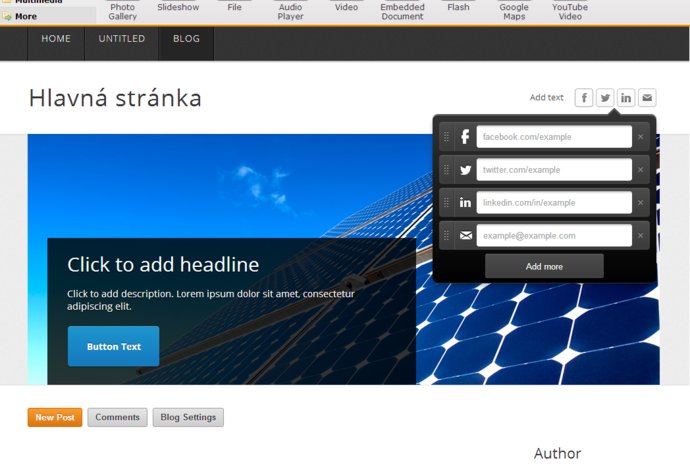The height and width of the screenshot is (469, 690).
Task: Remove the Facebook social link row
Action: 641,136
